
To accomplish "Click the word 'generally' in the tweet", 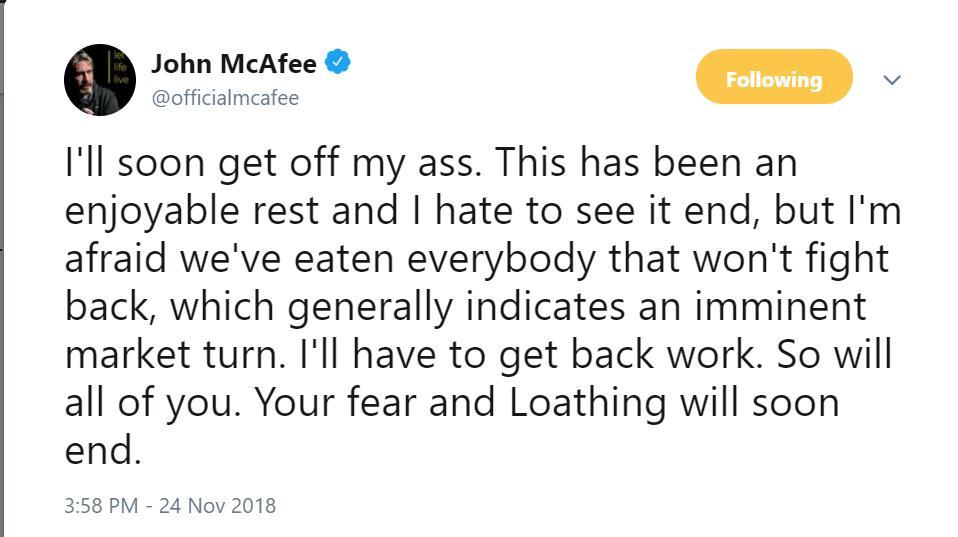I will (x=370, y=309).
